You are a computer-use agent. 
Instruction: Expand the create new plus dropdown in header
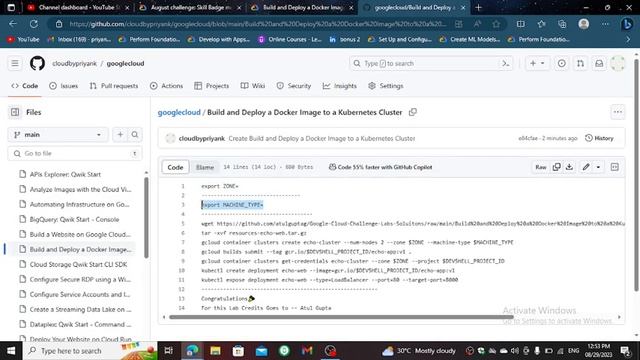click(537, 64)
